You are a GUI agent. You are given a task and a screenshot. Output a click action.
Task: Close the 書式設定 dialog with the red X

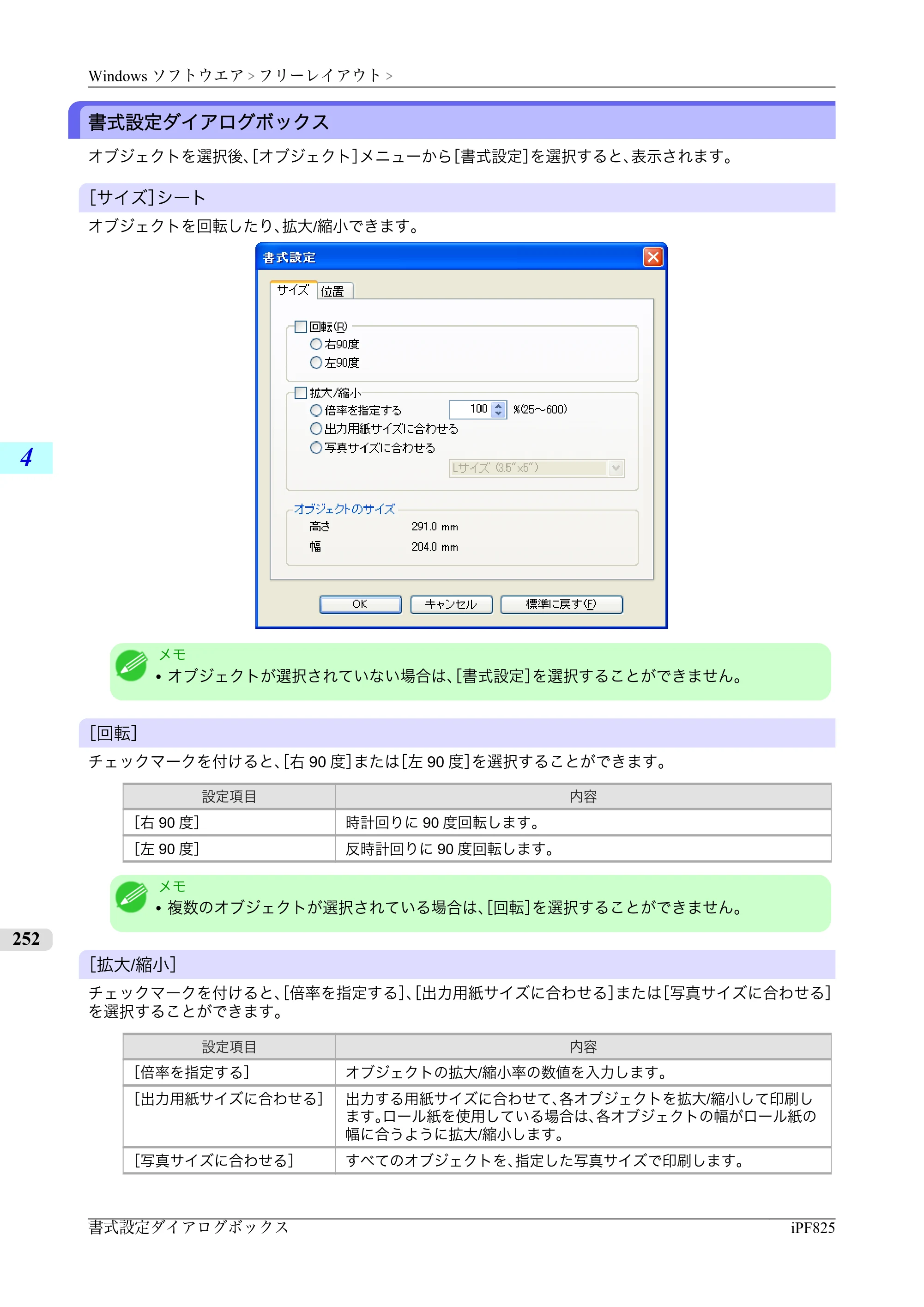click(652, 257)
